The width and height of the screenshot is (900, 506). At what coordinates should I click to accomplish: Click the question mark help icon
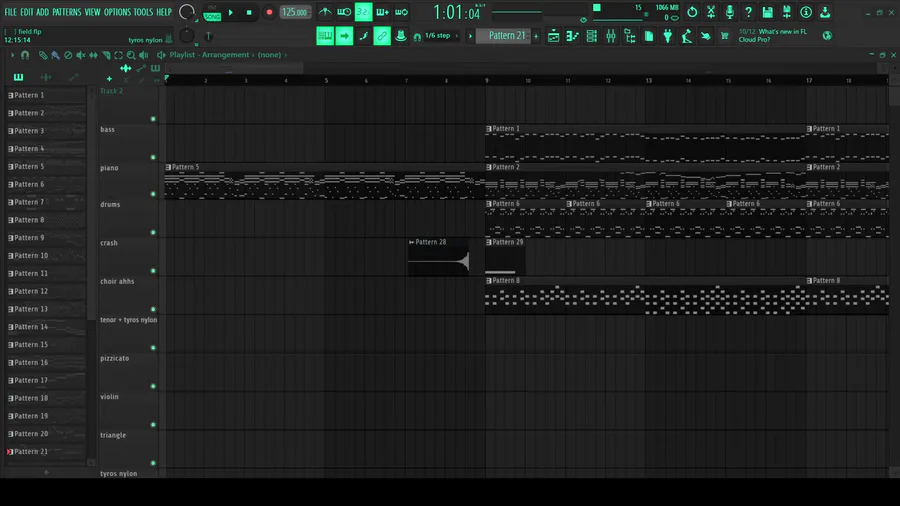748,12
